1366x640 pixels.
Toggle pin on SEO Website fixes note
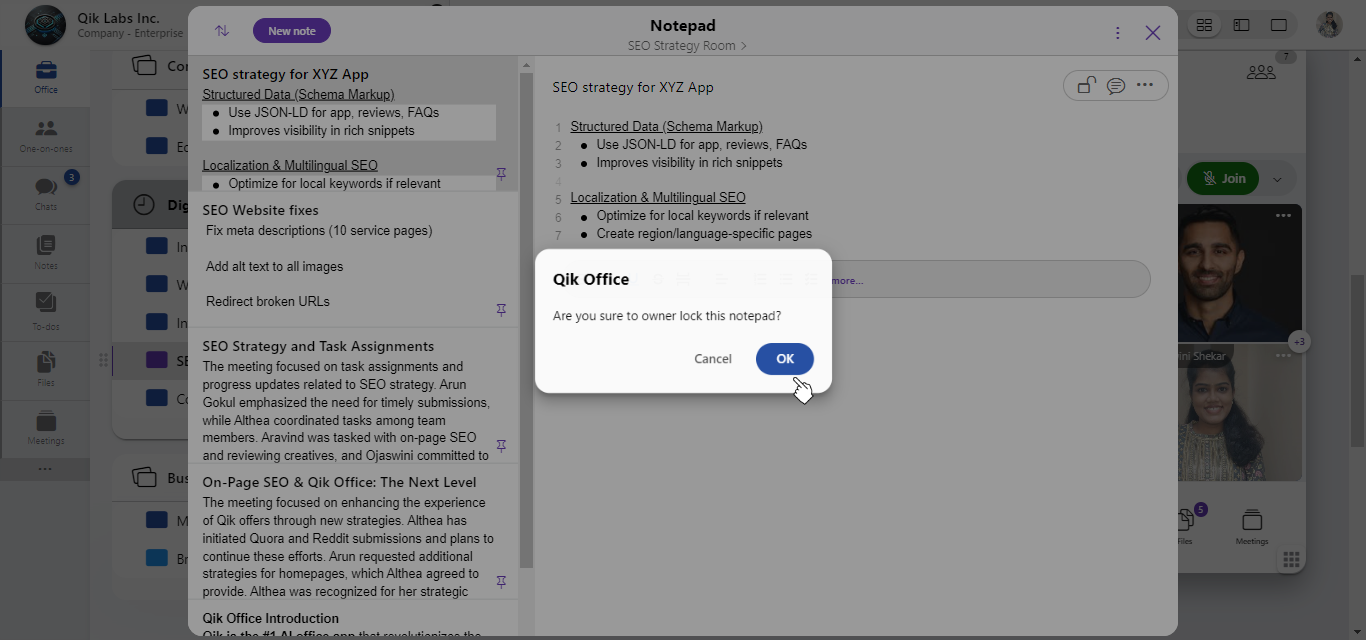tap(501, 310)
